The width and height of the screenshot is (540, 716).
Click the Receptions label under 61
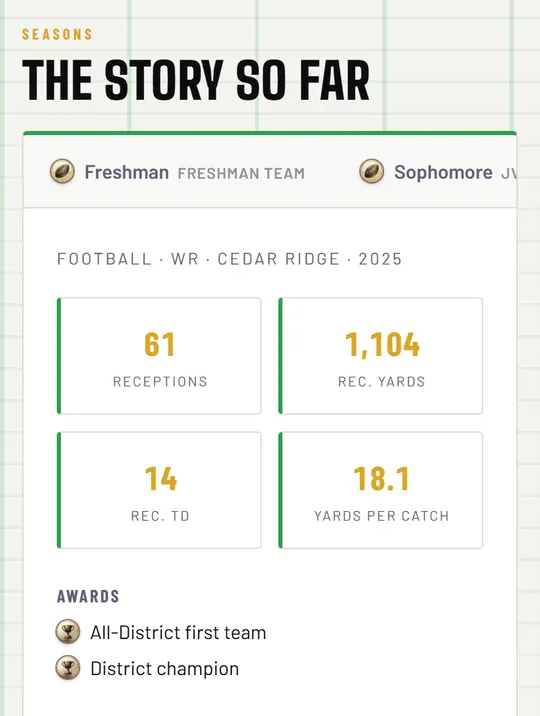[x=160, y=381]
